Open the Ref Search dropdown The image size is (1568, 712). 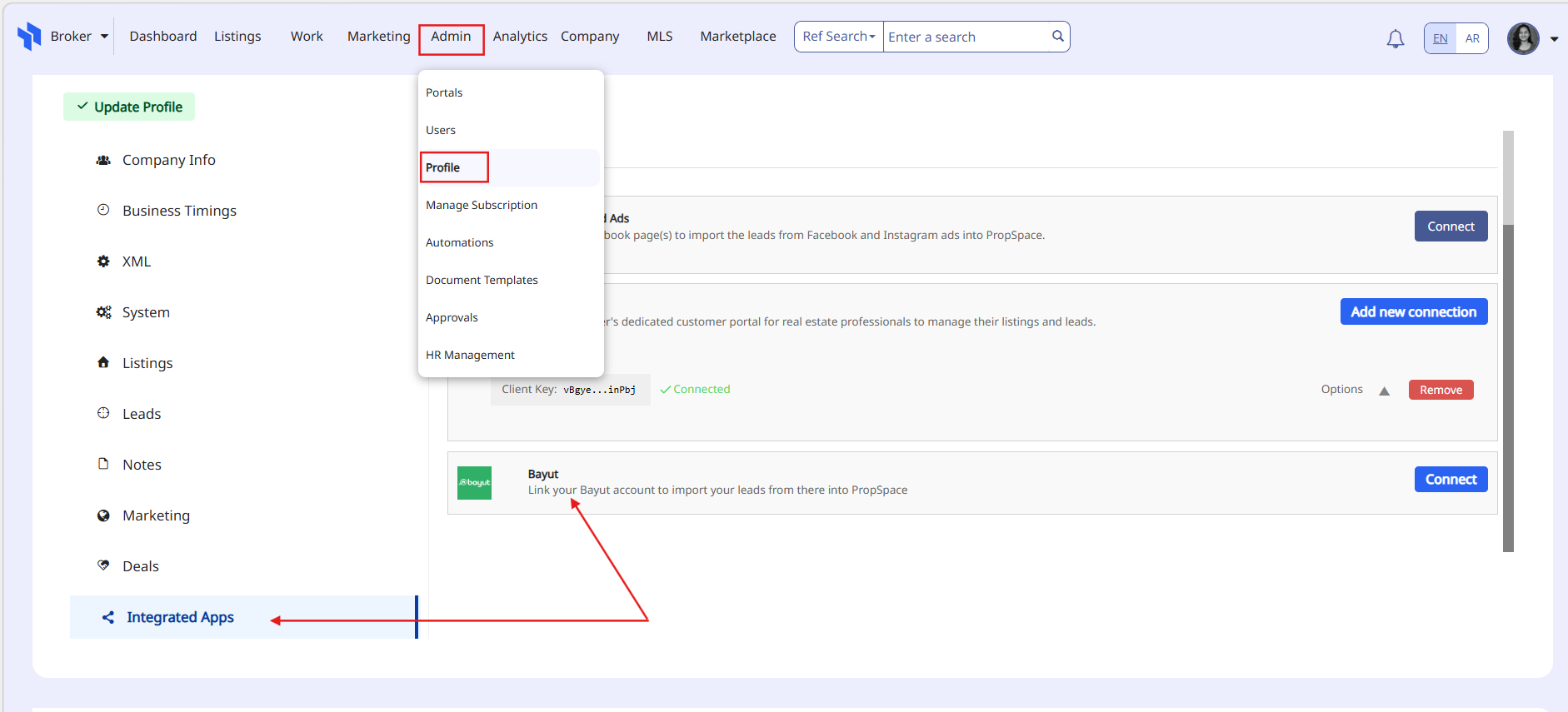click(x=838, y=37)
